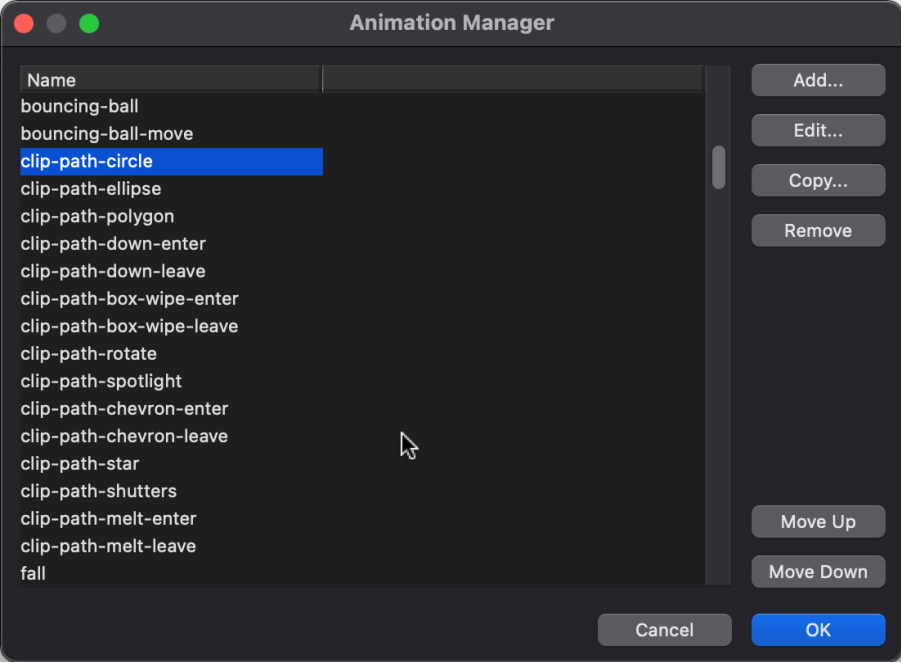902x663 pixels.
Task: Pick the clip-path-spotlight animation
Action: (x=171, y=381)
